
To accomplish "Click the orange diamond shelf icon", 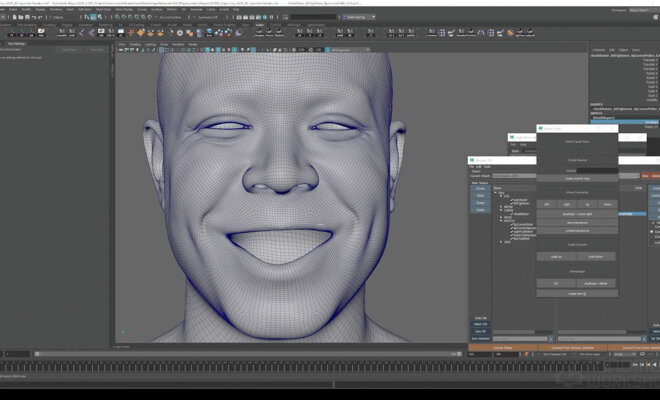I will tap(141, 32).
